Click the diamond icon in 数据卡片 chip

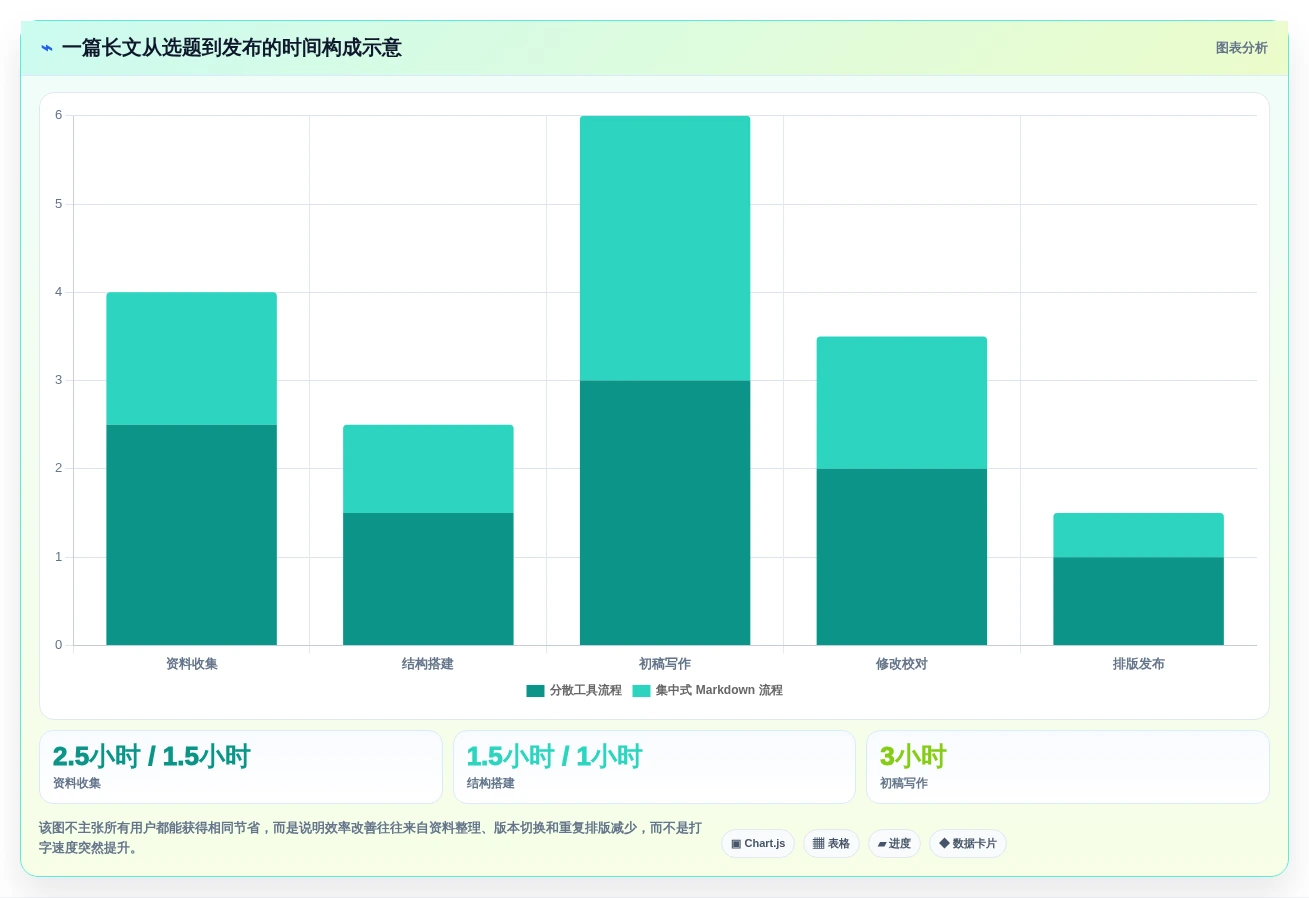(x=944, y=844)
